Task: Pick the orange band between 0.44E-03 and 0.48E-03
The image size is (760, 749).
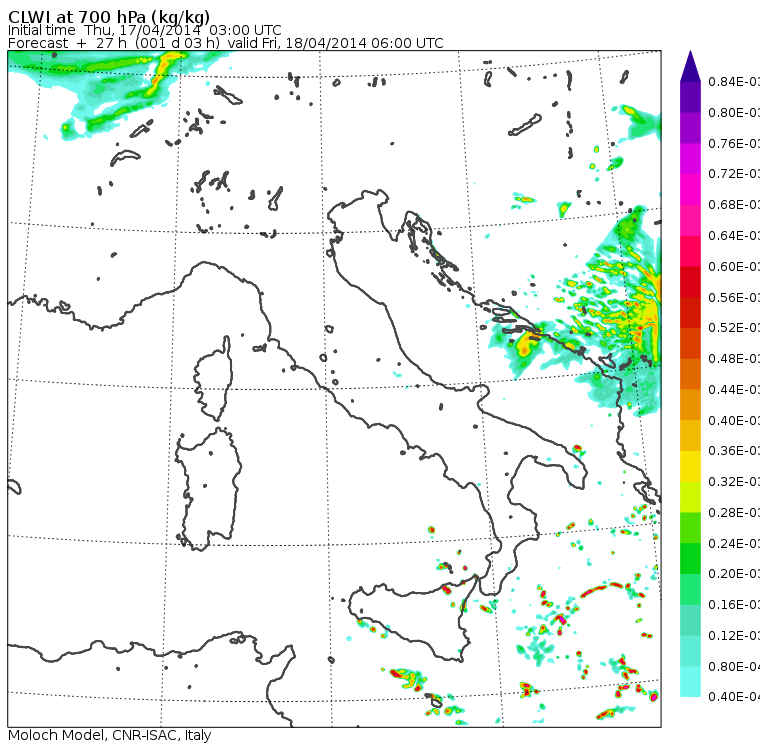Action: pyautogui.click(x=690, y=374)
